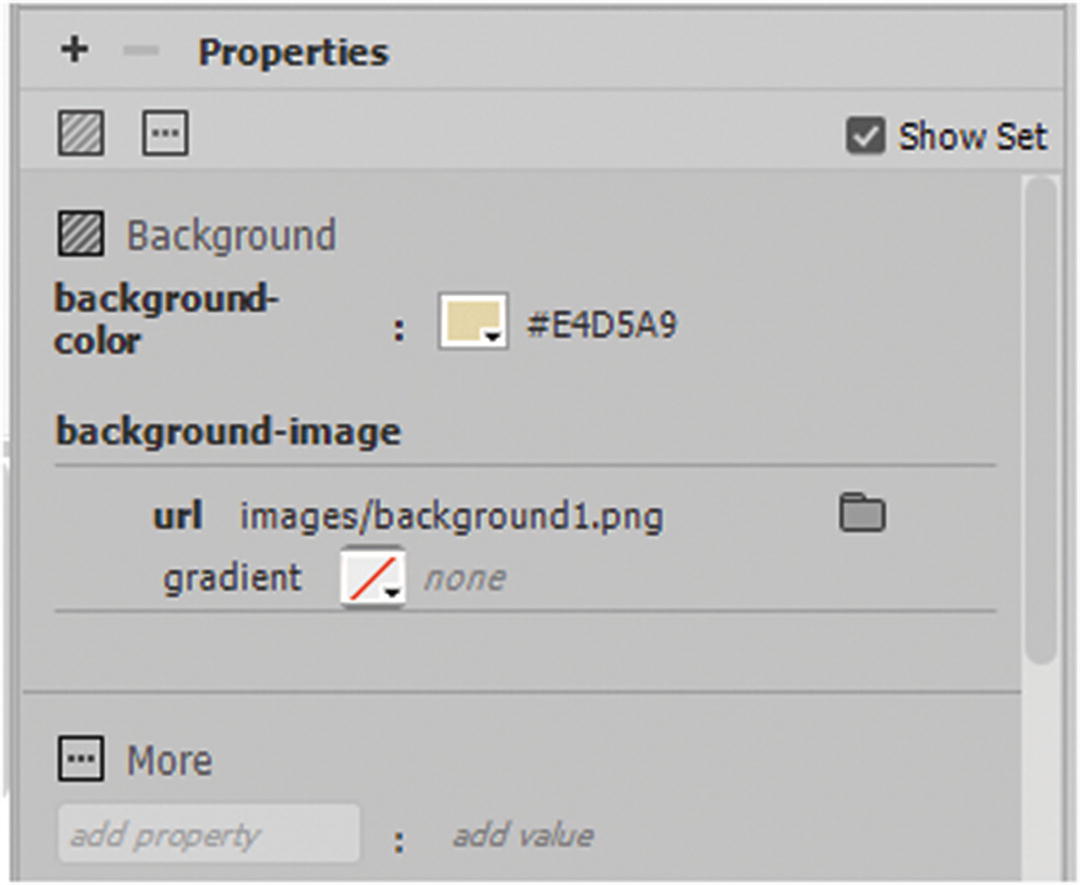Viewport: 1080px width, 885px height.
Task: Click the Show Set label text
Action: pos(972,136)
